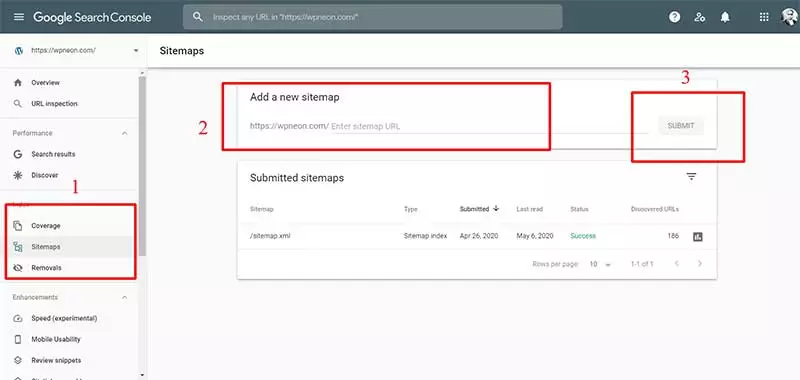Sort by the Status column header

point(579,209)
